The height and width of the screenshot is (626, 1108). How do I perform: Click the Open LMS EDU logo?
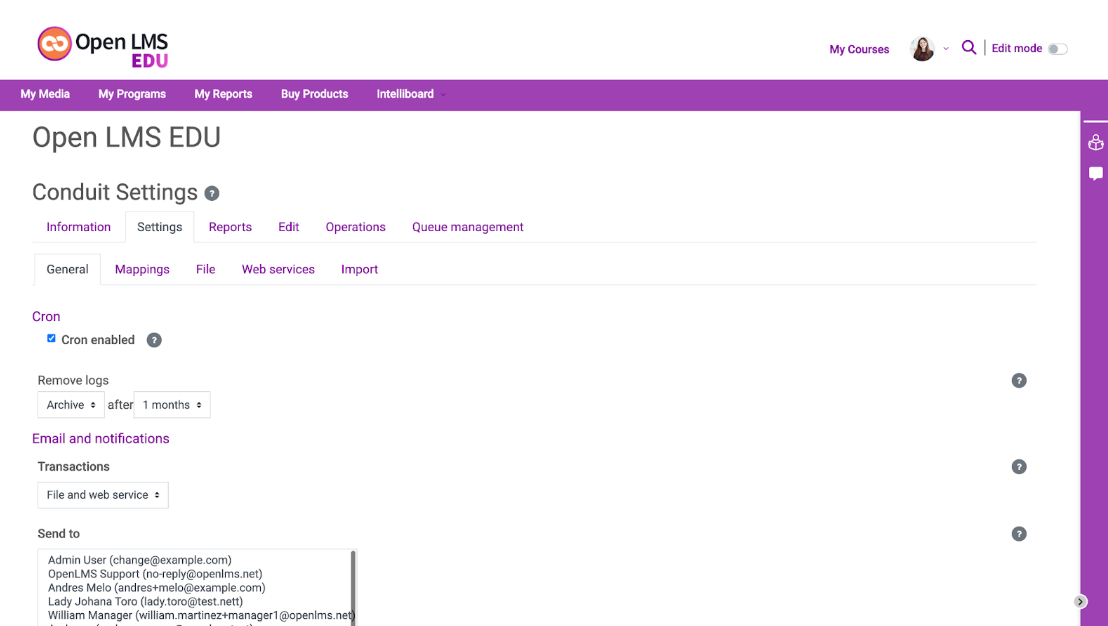[102, 47]
